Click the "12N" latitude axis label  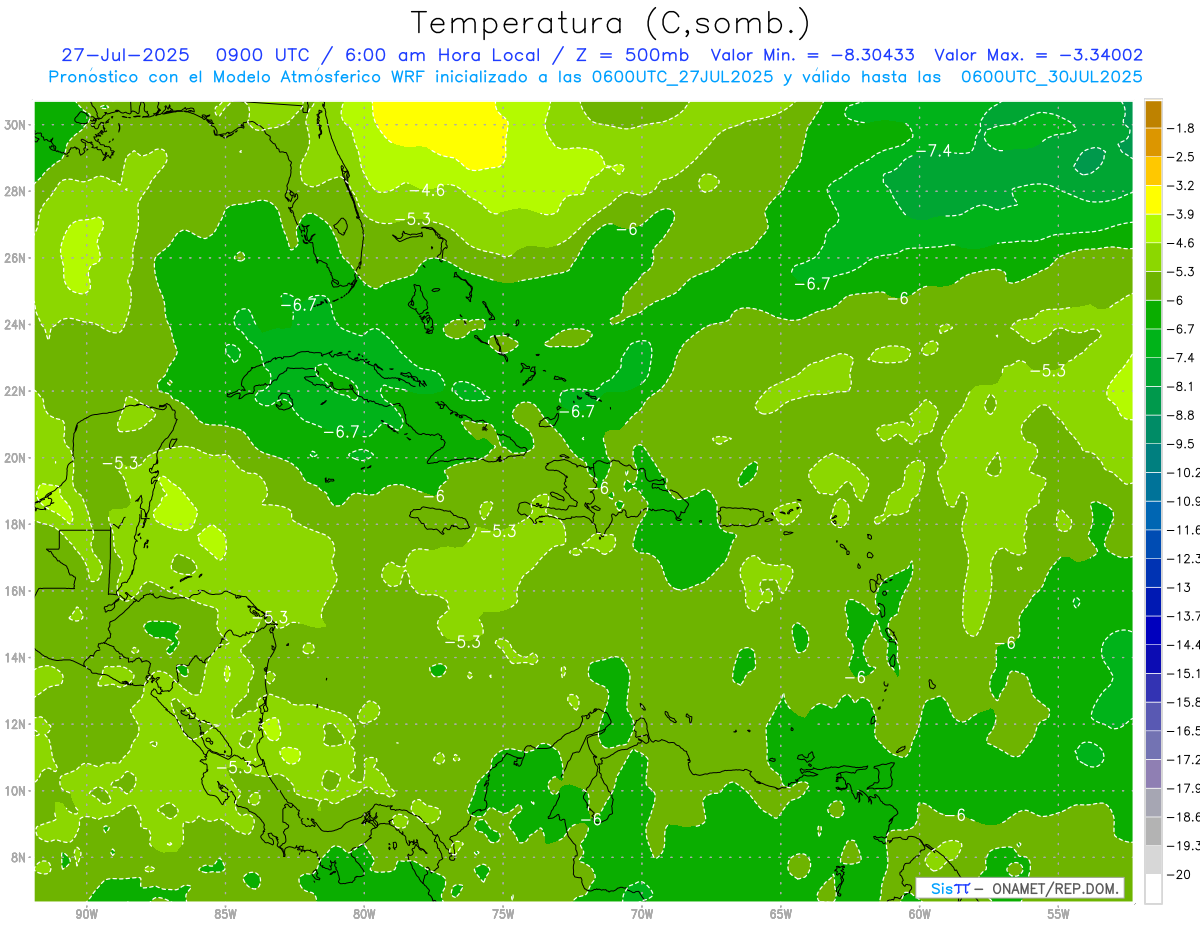click(16, 724)
